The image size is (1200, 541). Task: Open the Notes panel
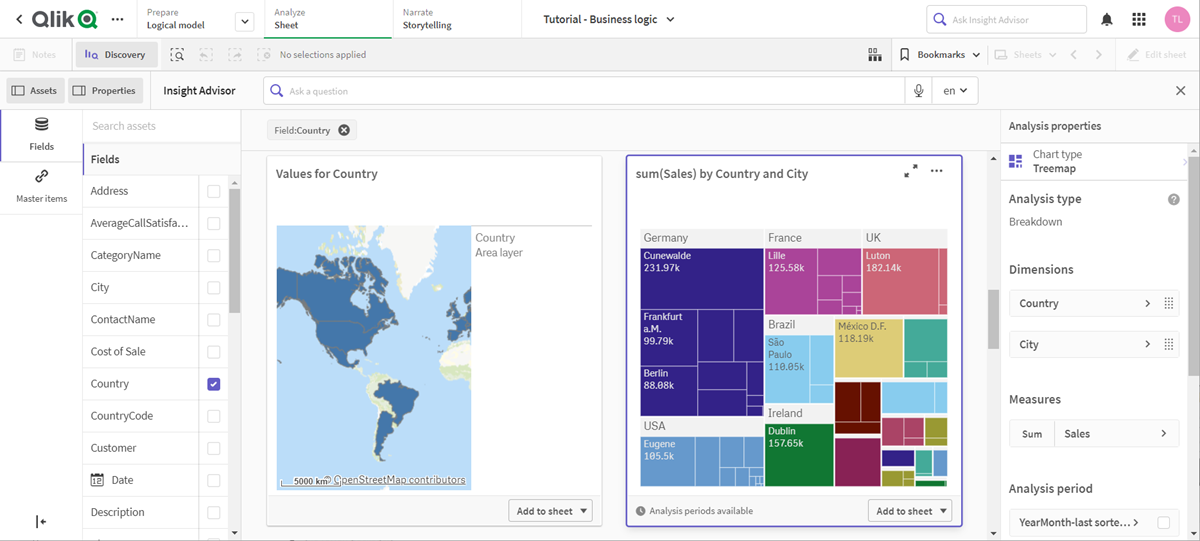click(36, 55)
